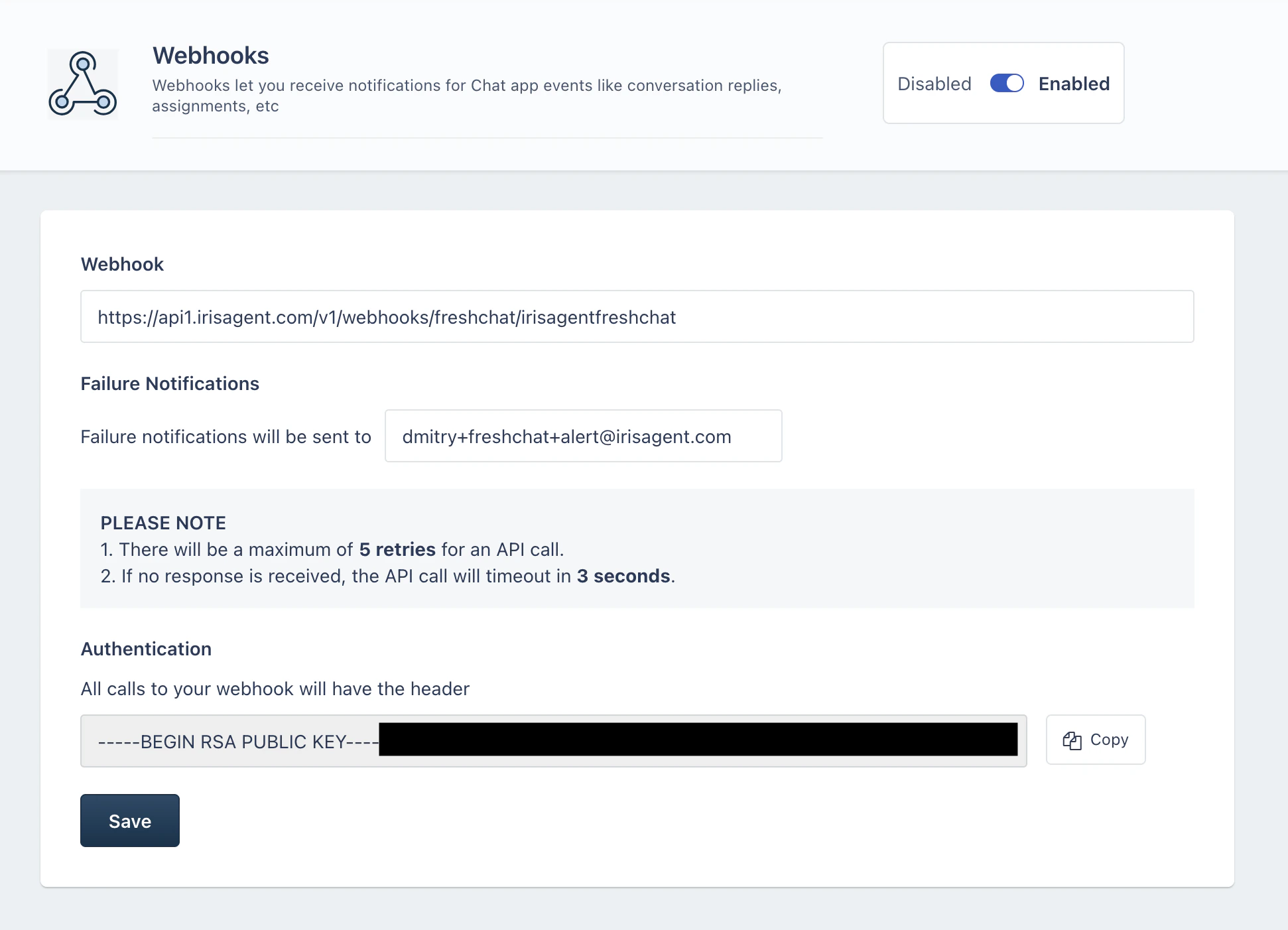Screen dimensions: 1288x930
Task: Click the RSA public key text box
Action: pyautogui.click(x=553, y=740)
